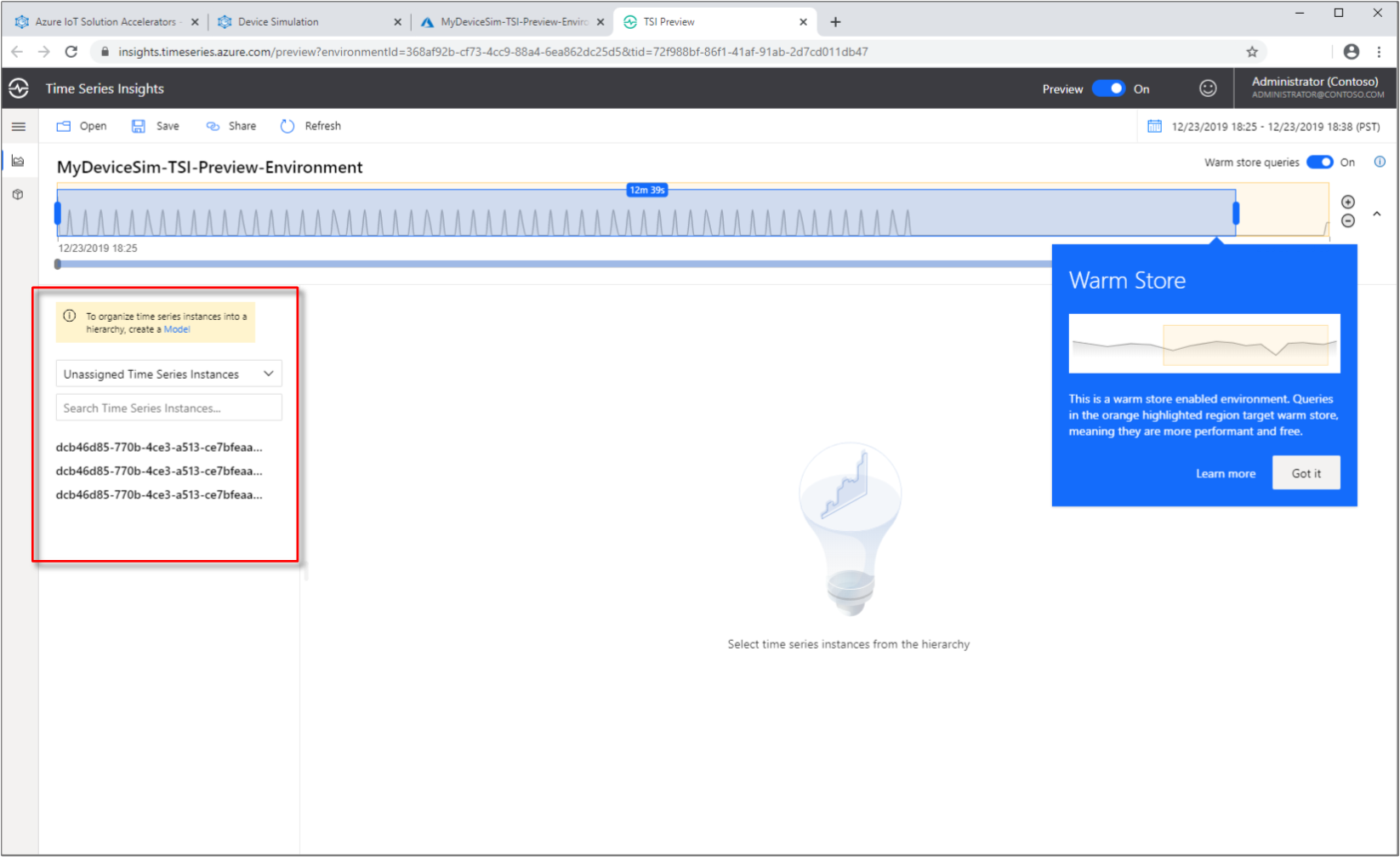
Task: Toggle the Preview switch off
Action: point(1108,89)
